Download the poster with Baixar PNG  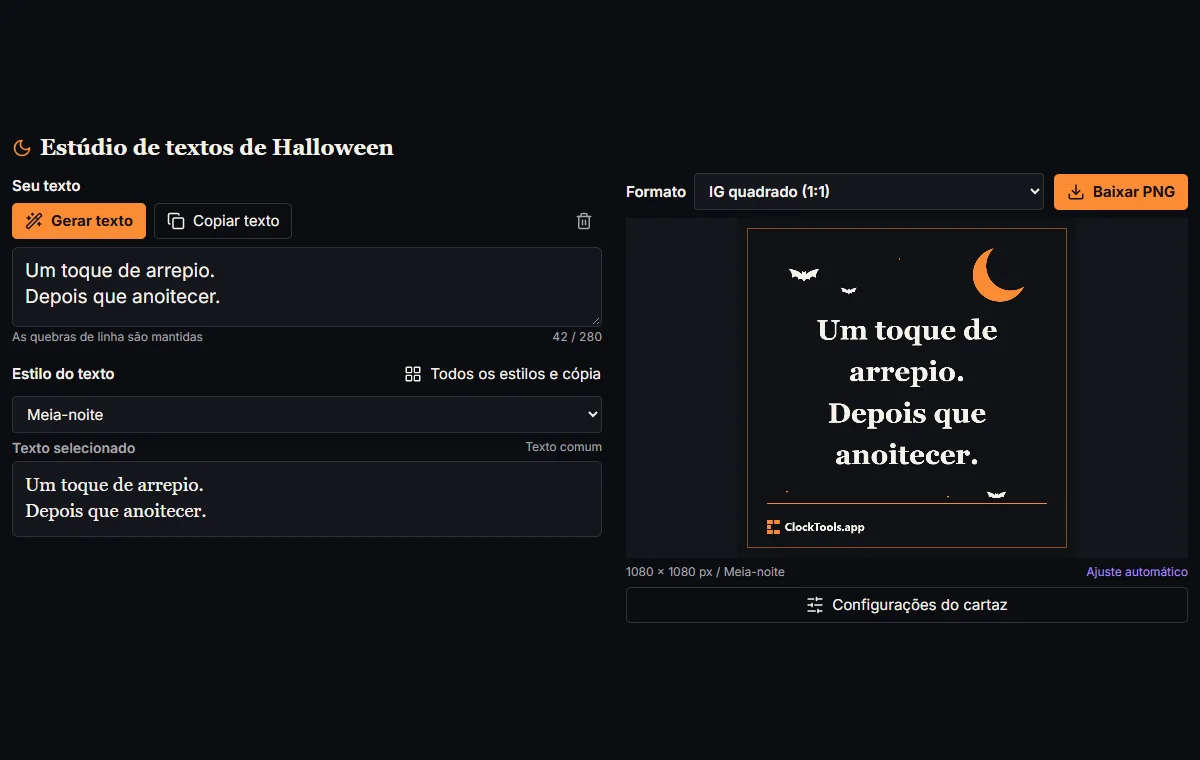pos(1121,192)
